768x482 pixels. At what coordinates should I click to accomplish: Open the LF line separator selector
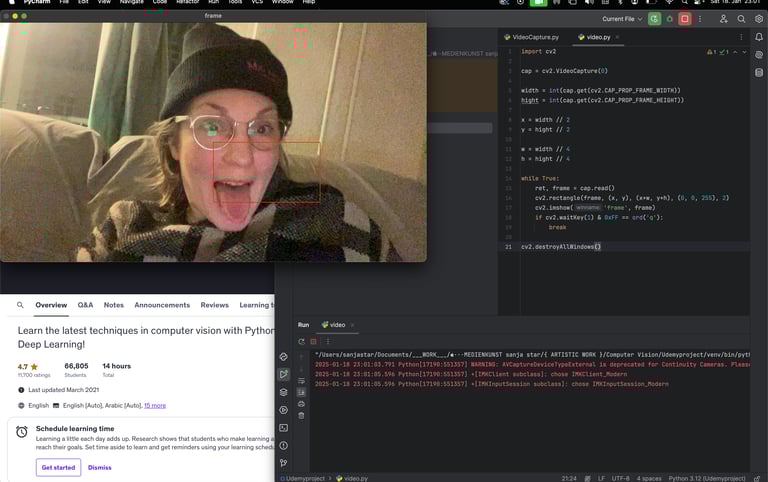coord(601,479)
